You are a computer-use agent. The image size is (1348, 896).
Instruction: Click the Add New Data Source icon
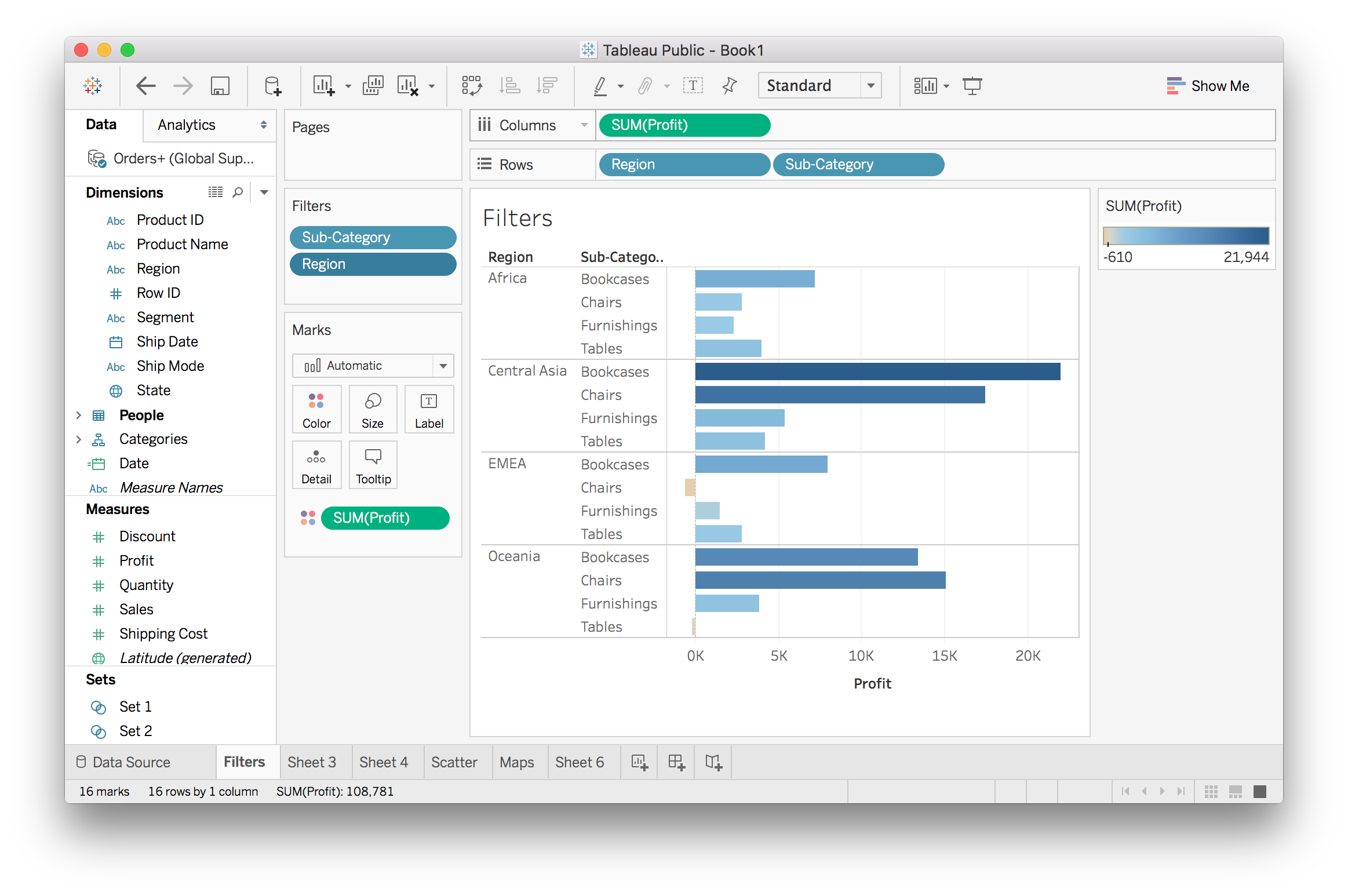(272, 86)
